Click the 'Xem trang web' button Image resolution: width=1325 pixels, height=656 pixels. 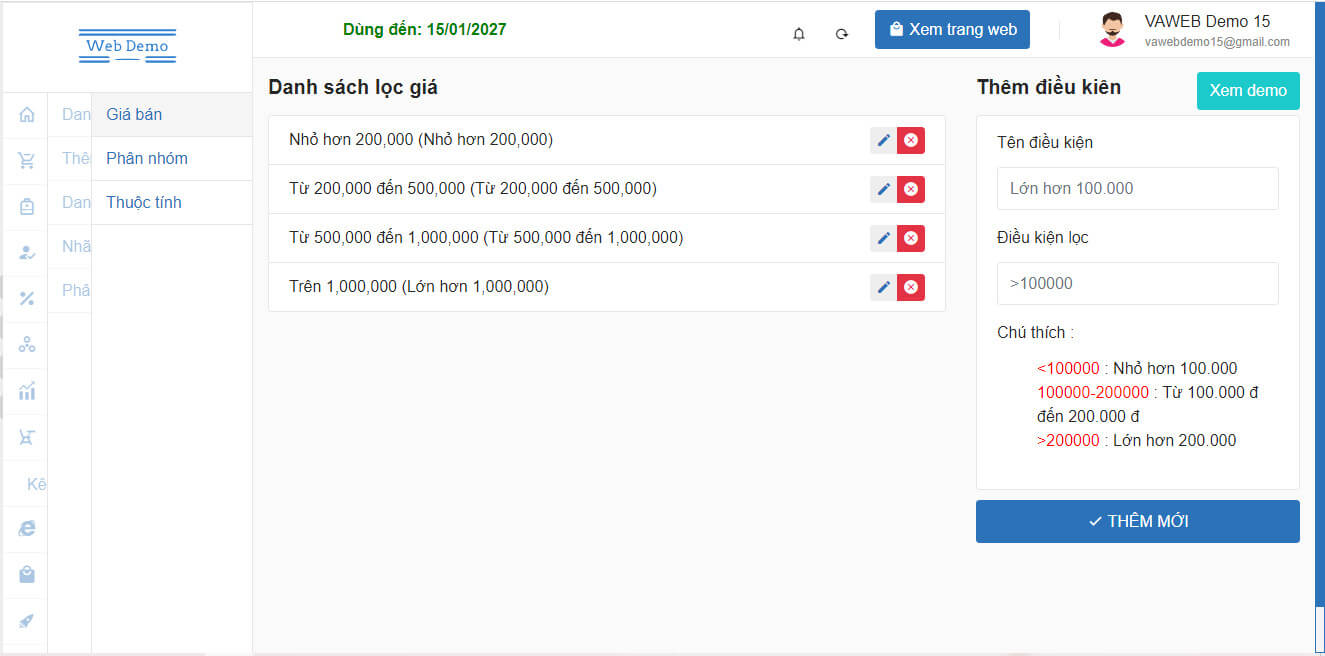pyautogui.click(x=952, y=30)
